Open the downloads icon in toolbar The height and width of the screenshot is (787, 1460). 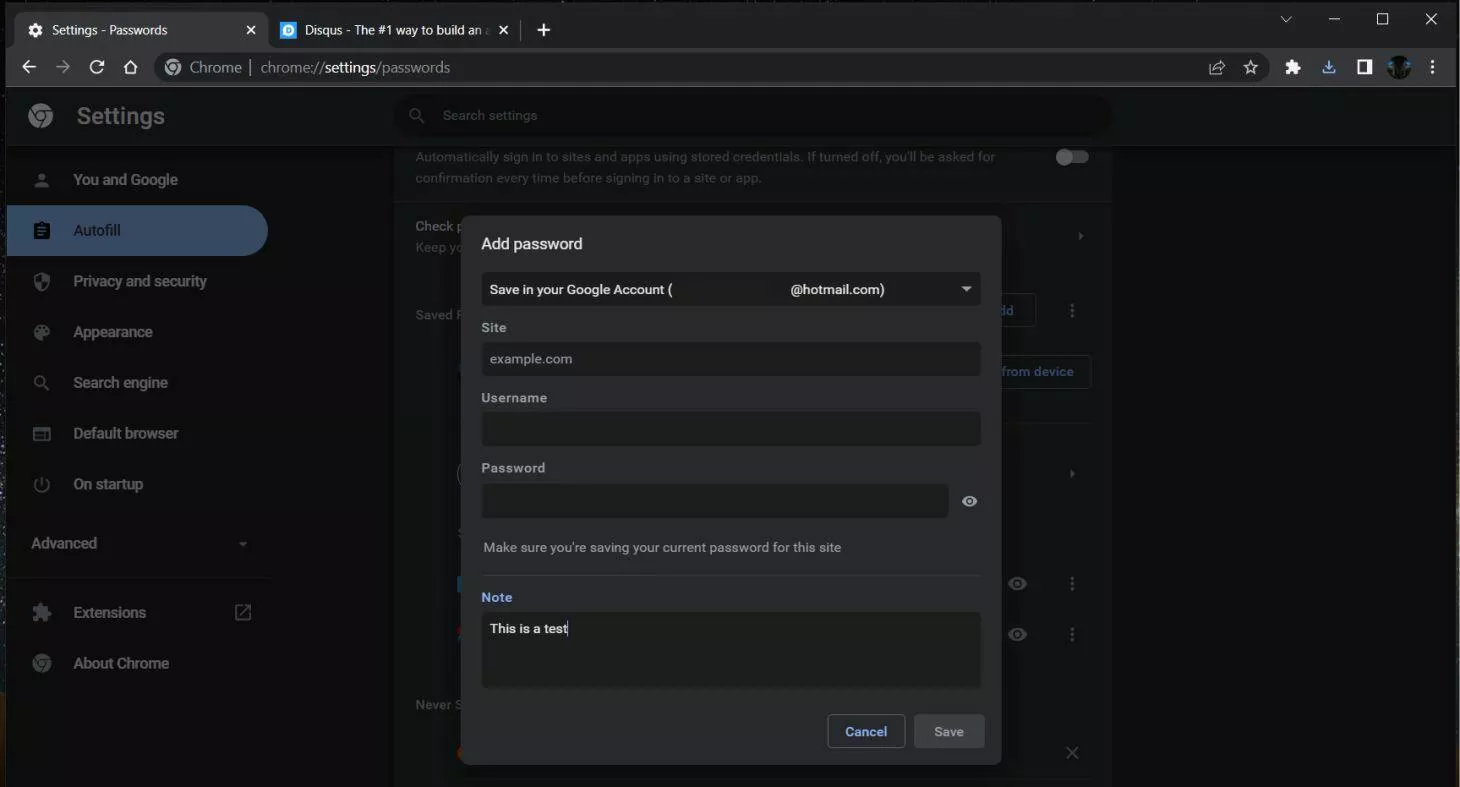[x=1329, y=67]
